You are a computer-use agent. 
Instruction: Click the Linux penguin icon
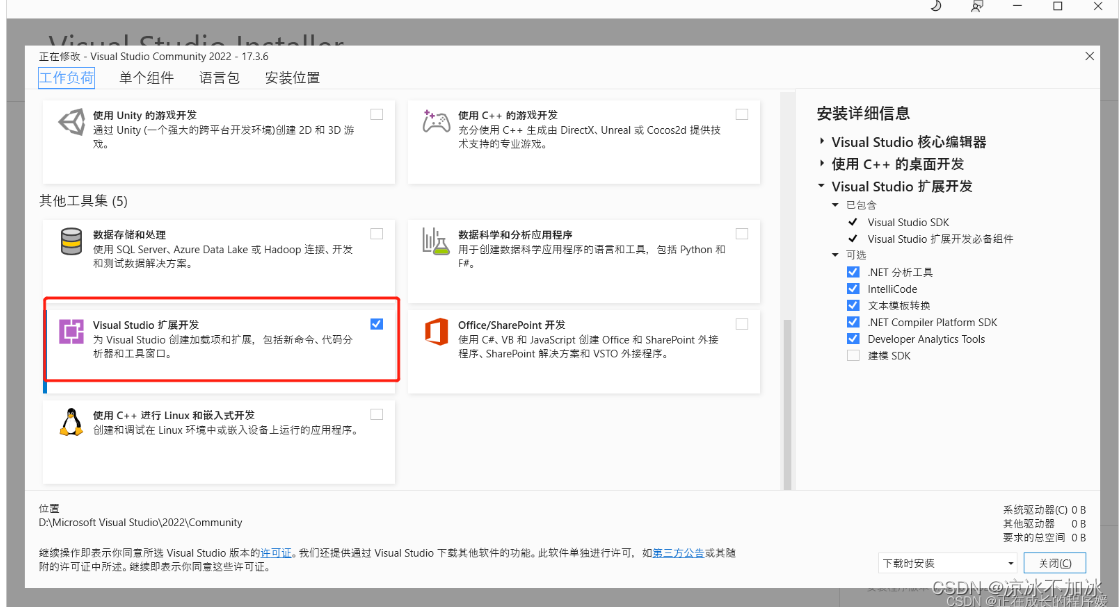[x=71, y=422]
